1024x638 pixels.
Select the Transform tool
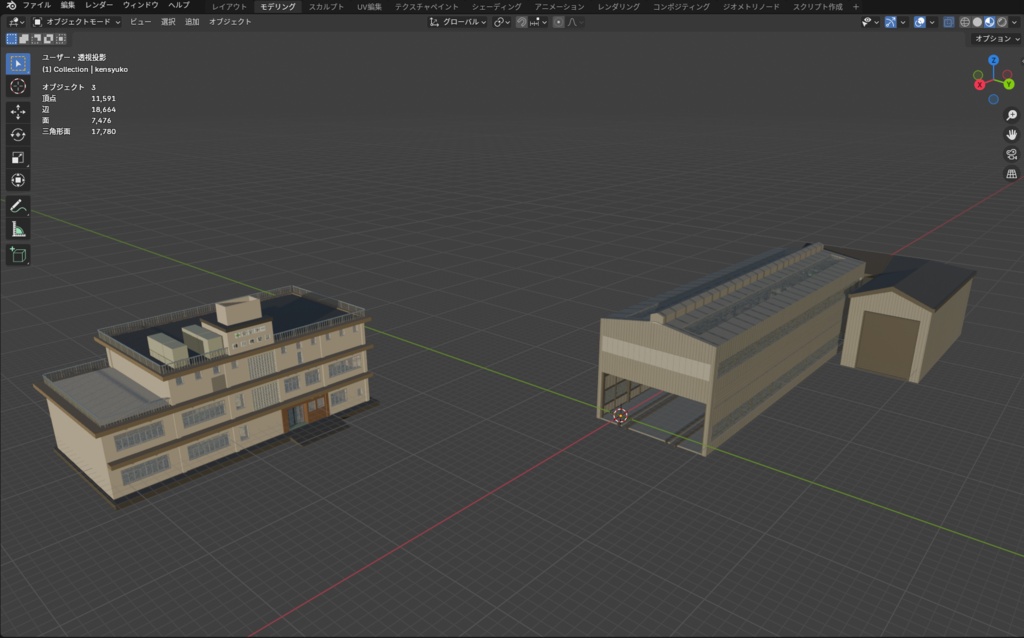(x=18, y=180)
